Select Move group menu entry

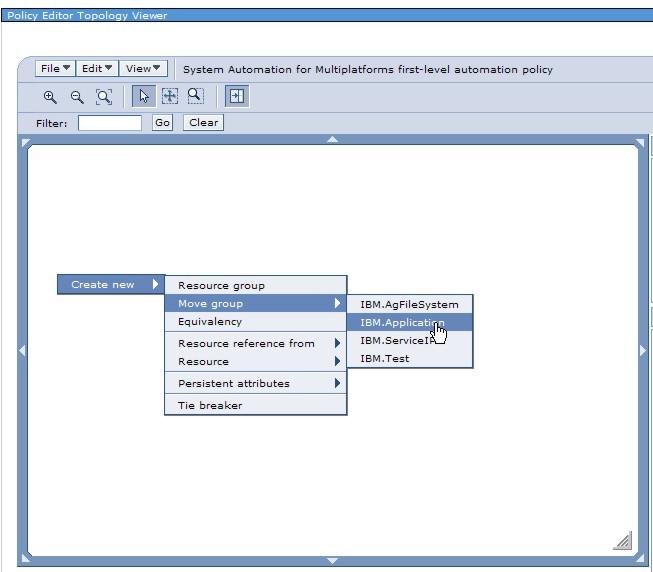pyautogui.click(x=256, y=303)
